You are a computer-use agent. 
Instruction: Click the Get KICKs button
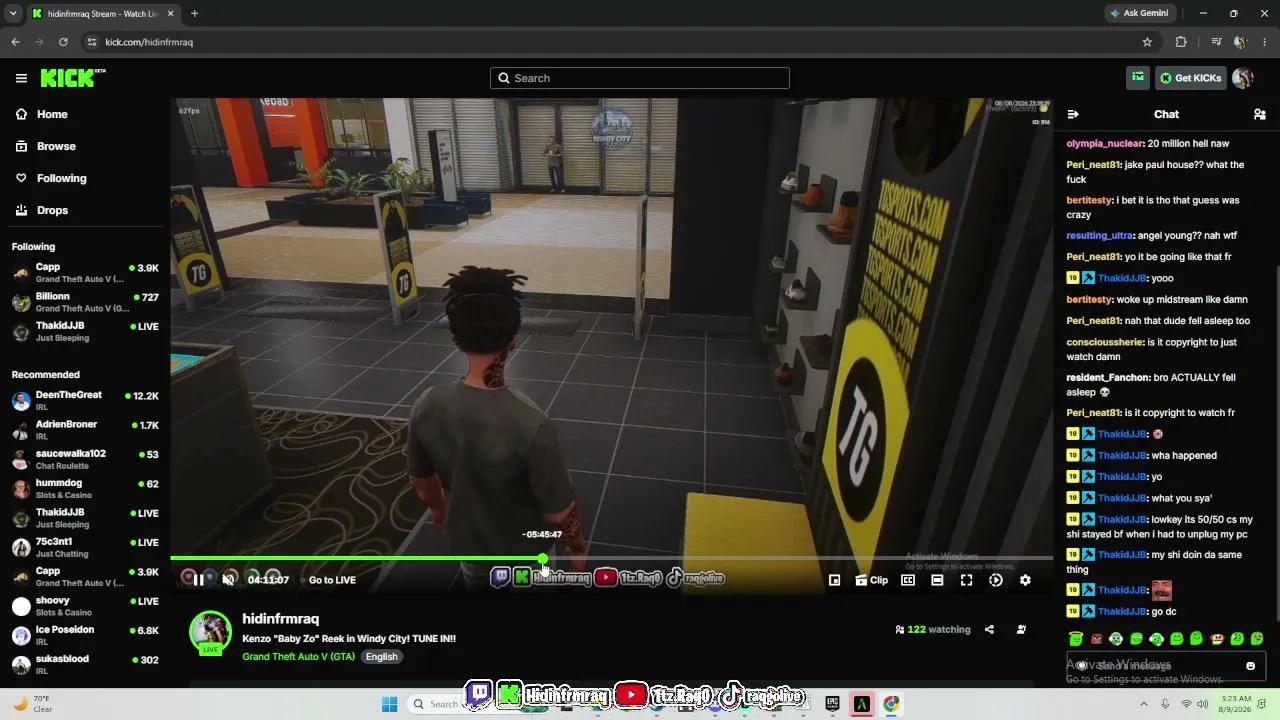click(1190, 78)
